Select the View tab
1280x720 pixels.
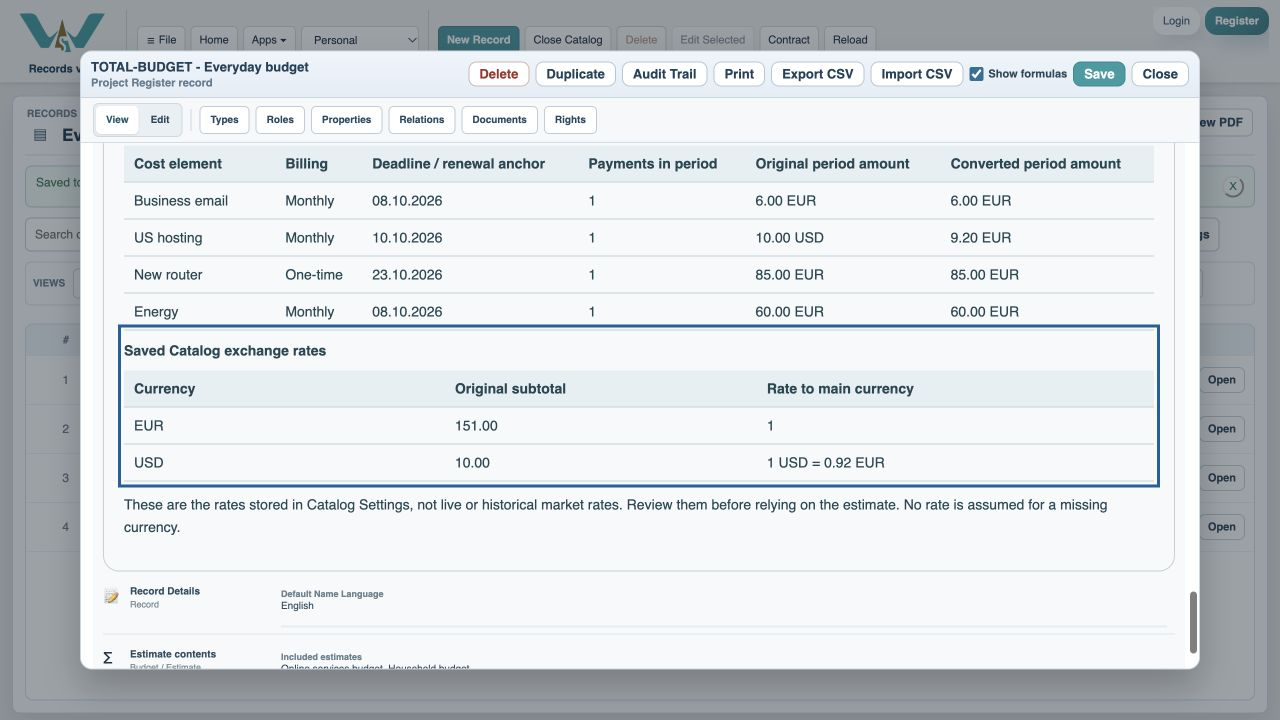pyautogui.click(x=117, y=120)
